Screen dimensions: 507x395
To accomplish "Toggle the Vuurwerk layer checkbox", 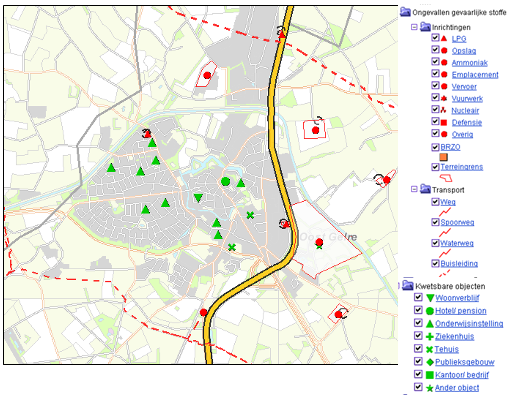I will [x=435, y=97].
